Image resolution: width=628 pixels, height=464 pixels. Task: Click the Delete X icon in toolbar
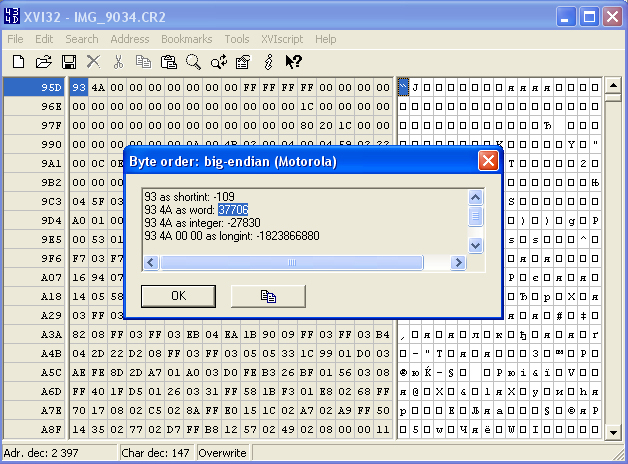93,62
